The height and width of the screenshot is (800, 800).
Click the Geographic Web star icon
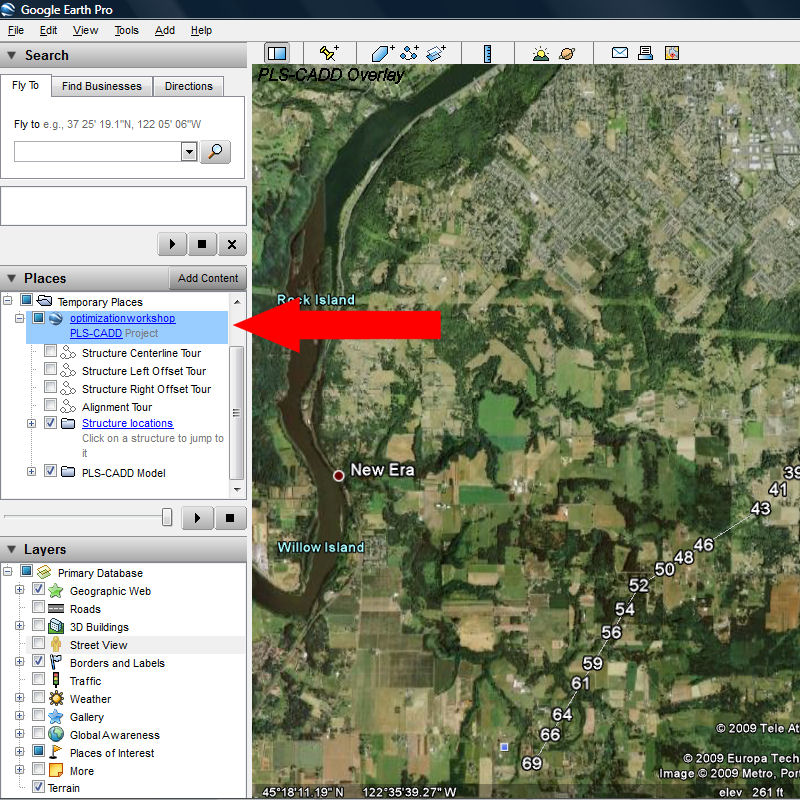click(56, 591)
